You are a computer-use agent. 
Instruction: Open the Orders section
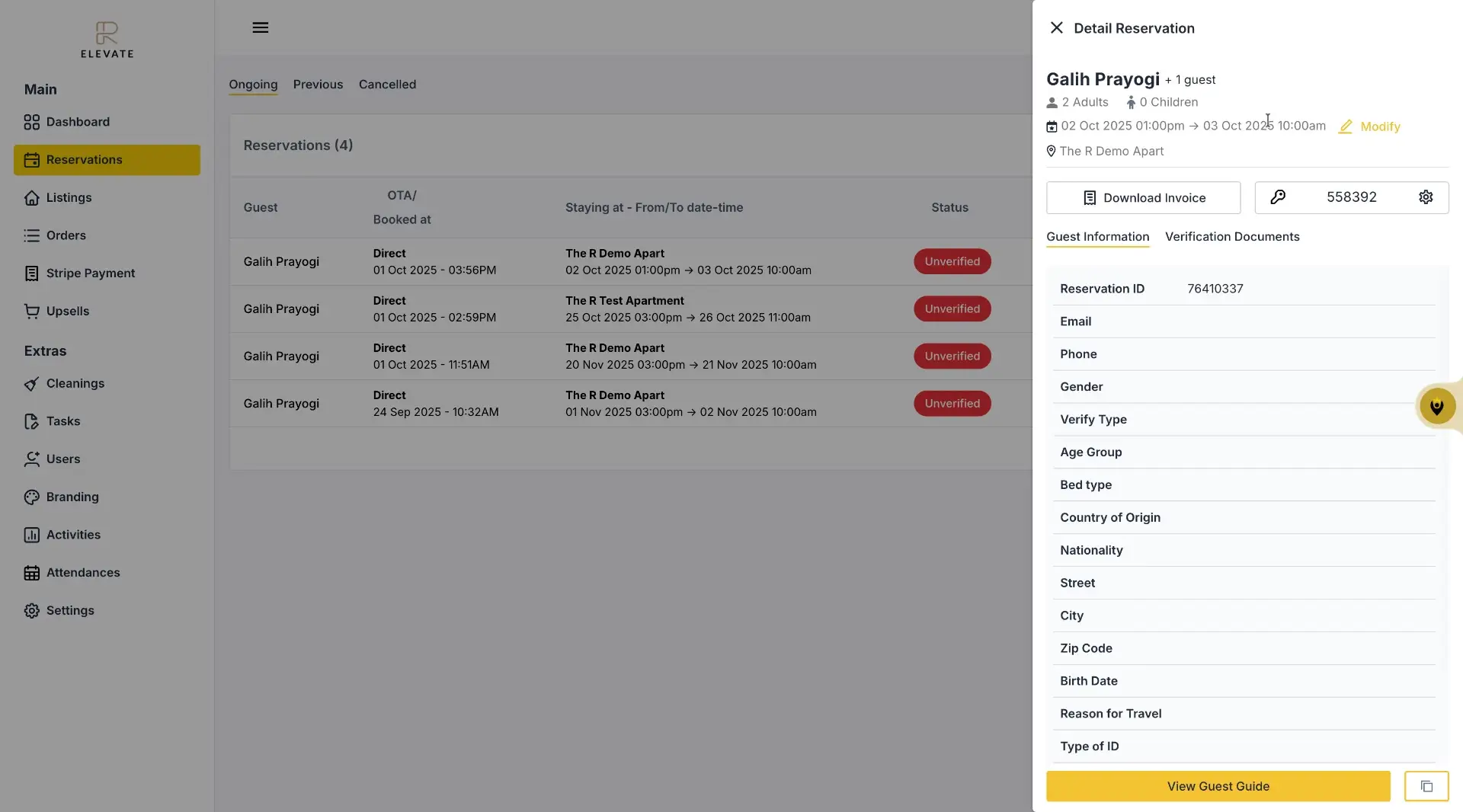click(66, 235)
